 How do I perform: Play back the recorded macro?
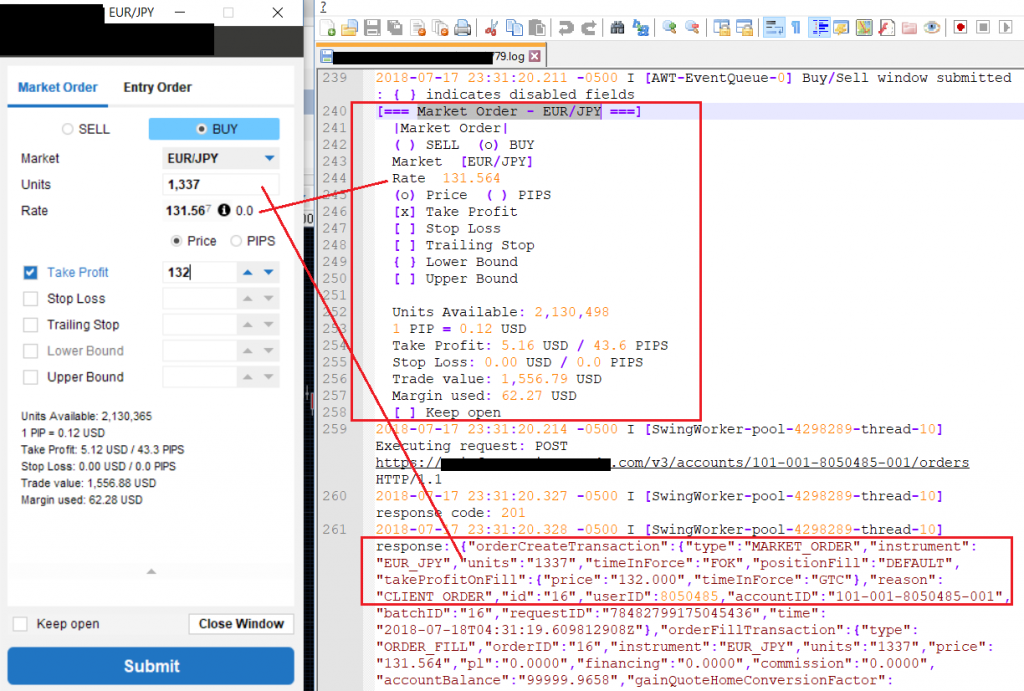click(1006, 27)
